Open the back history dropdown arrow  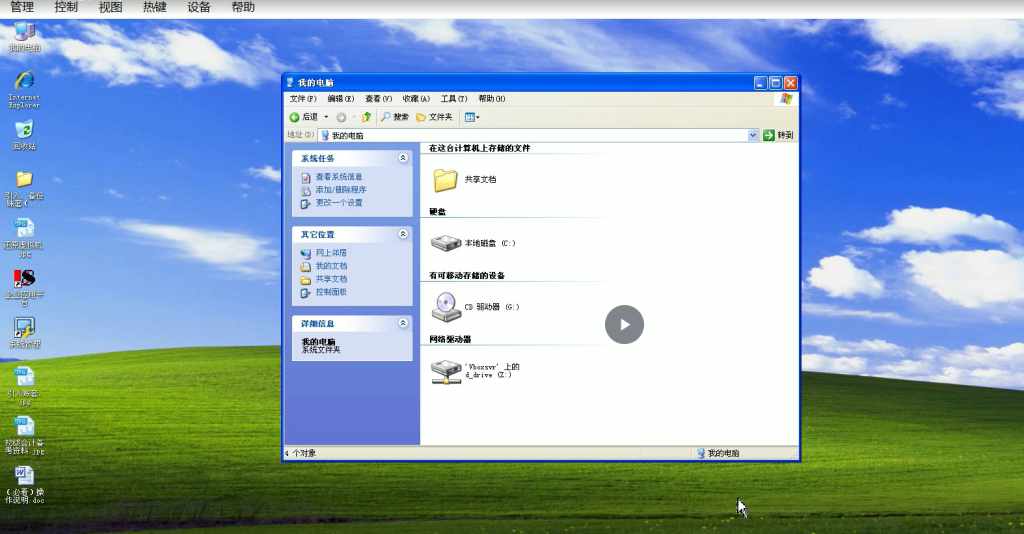327,118
